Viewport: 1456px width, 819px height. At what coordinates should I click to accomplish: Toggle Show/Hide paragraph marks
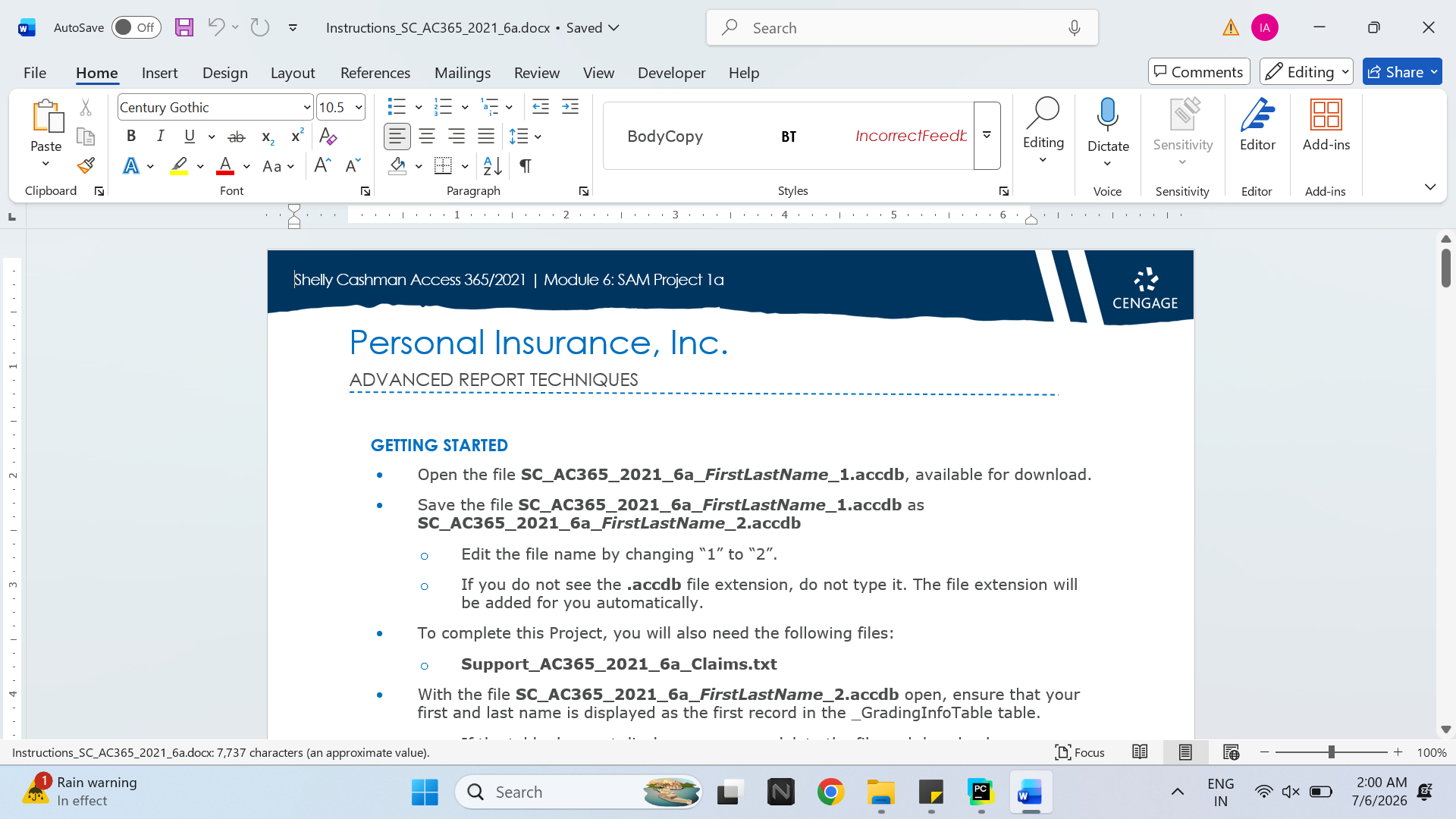tap(525, 165)
